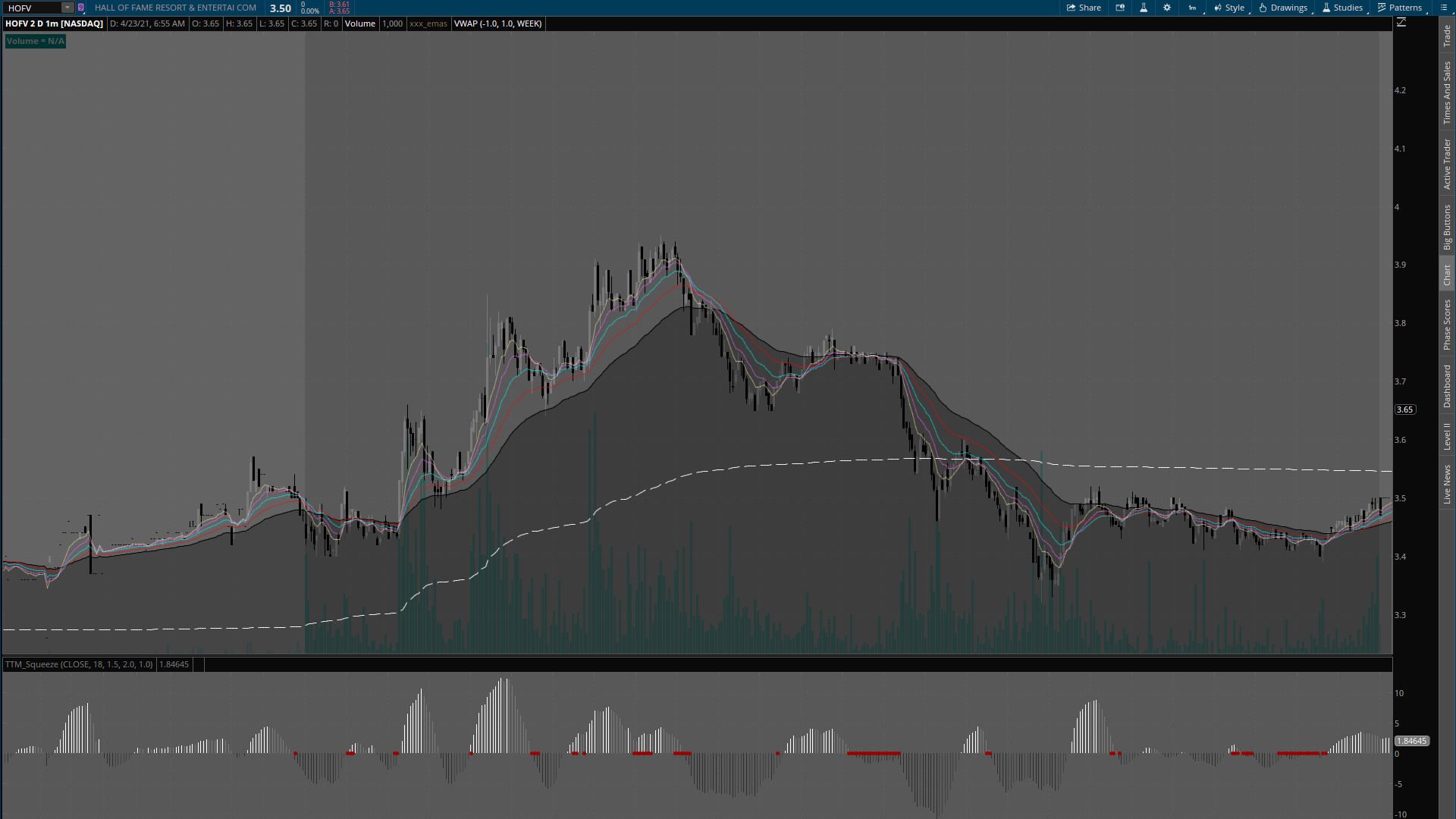Switch to the Trade side tab
This screenshot has height=819, width=1456.
tap(1447, 36)
